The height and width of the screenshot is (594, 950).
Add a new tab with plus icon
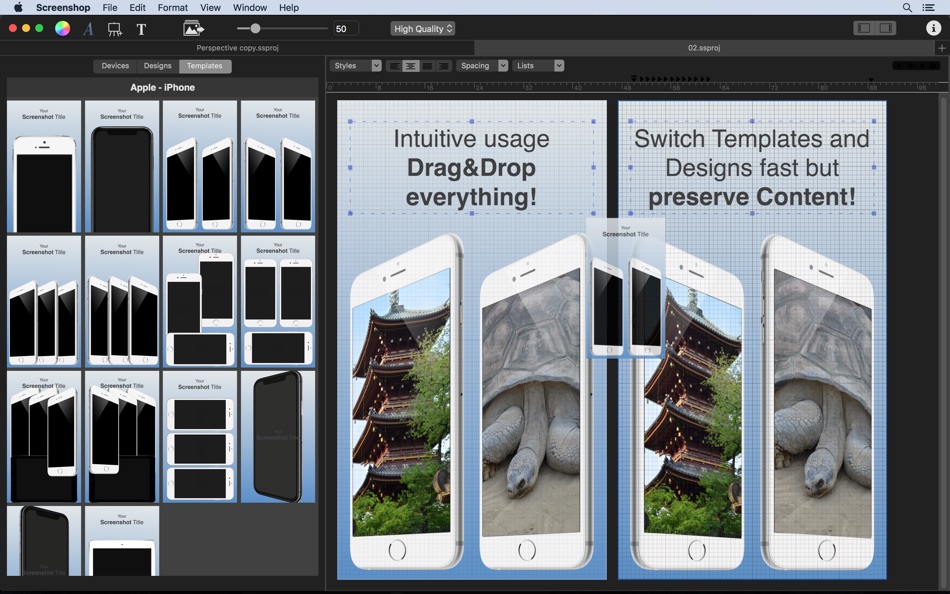click(x=942, y=48)
